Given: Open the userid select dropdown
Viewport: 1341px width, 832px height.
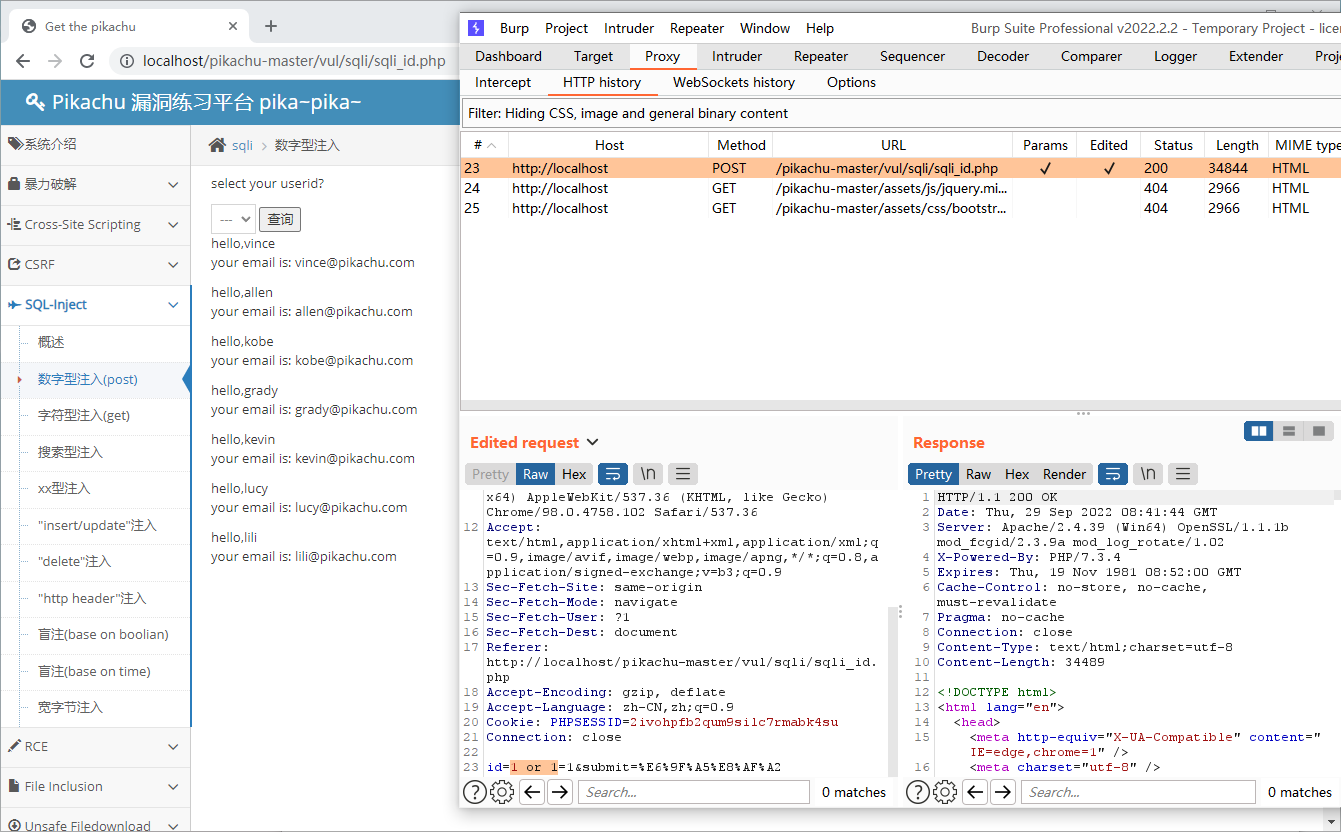Looking at the screenshot, I should [x=233, y=219].
